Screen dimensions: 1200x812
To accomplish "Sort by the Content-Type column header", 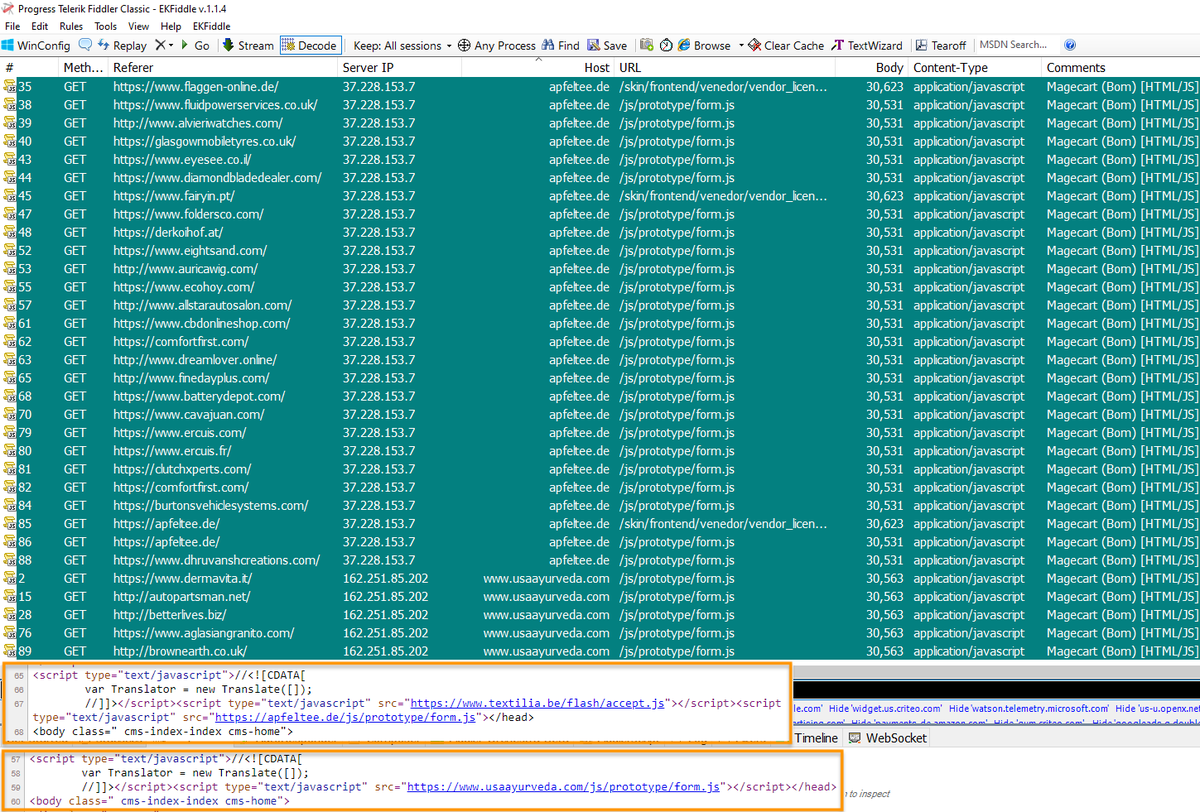I will 974,68.
